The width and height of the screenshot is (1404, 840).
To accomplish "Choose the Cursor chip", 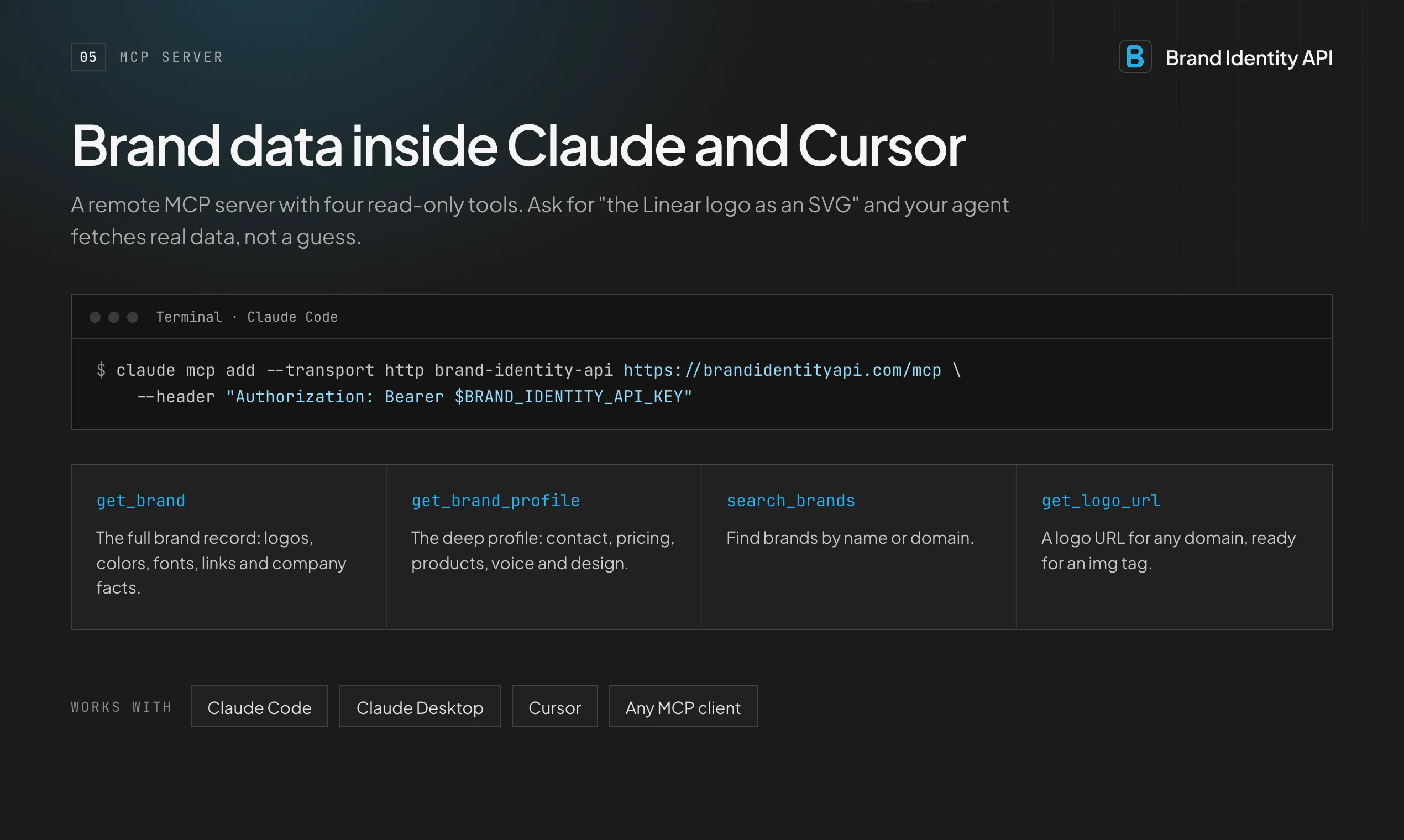I will click(555, 706).
